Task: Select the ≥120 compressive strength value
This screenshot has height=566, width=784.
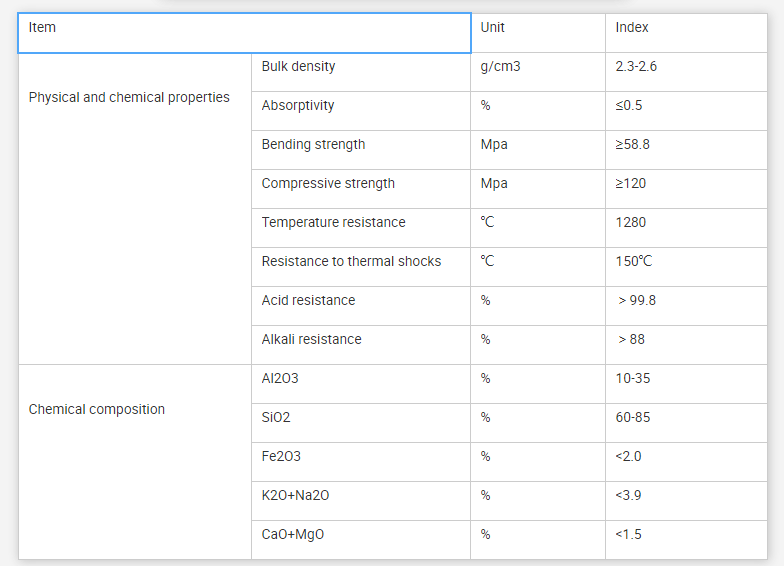Action: point(686,188)
